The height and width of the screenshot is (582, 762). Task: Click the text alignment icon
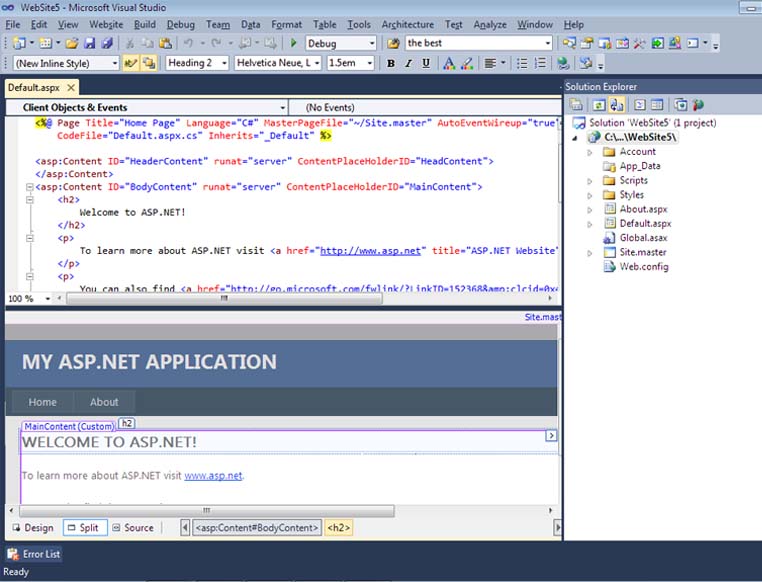click(491, 63)
